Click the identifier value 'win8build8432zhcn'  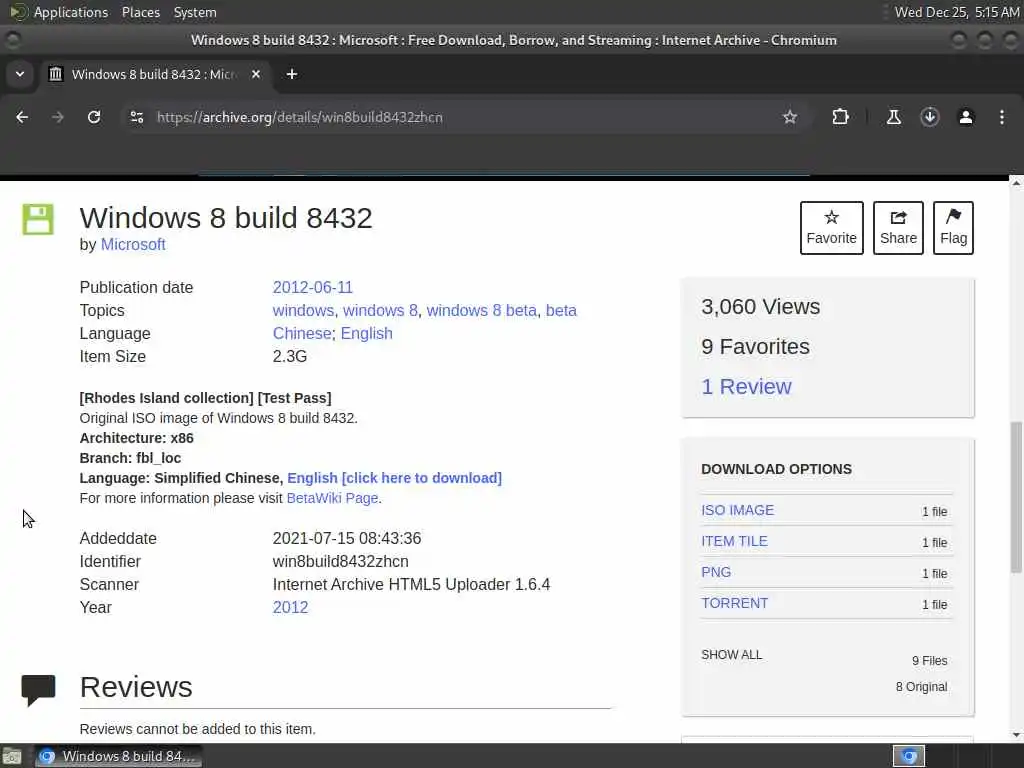click(340, 562)
